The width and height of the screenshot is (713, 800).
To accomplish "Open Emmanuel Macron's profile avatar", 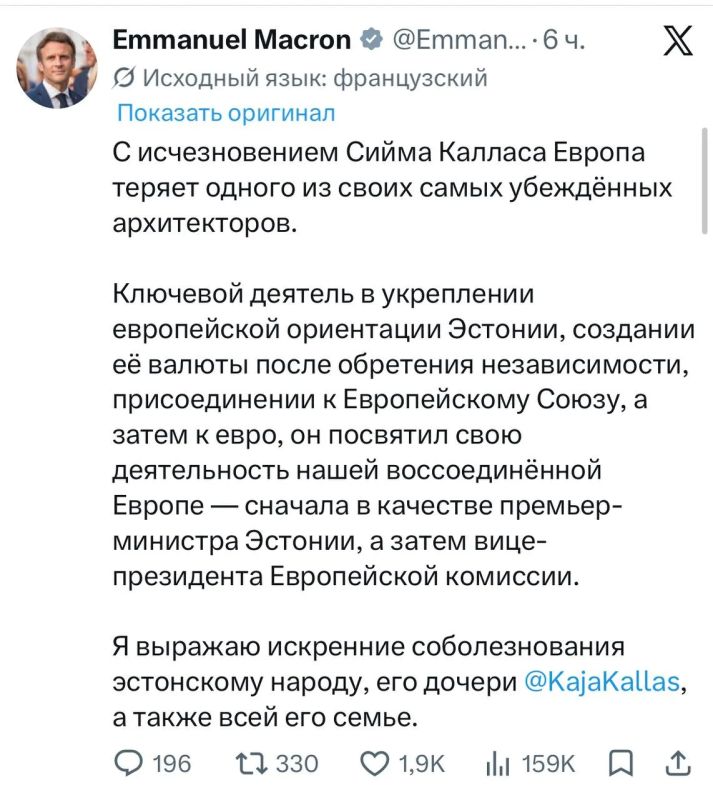I will point(57,68).
